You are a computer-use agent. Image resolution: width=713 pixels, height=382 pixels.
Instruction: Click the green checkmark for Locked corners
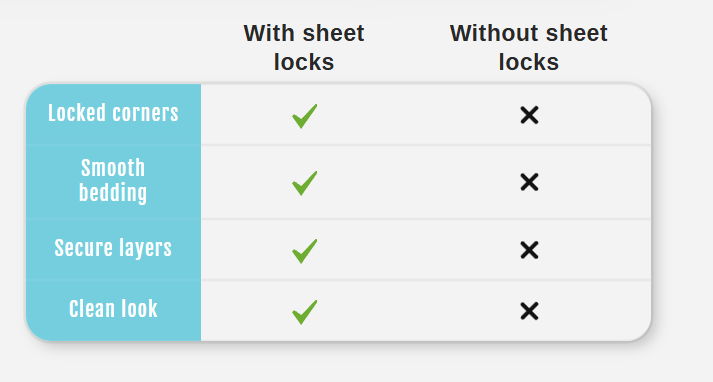point(304,116)
